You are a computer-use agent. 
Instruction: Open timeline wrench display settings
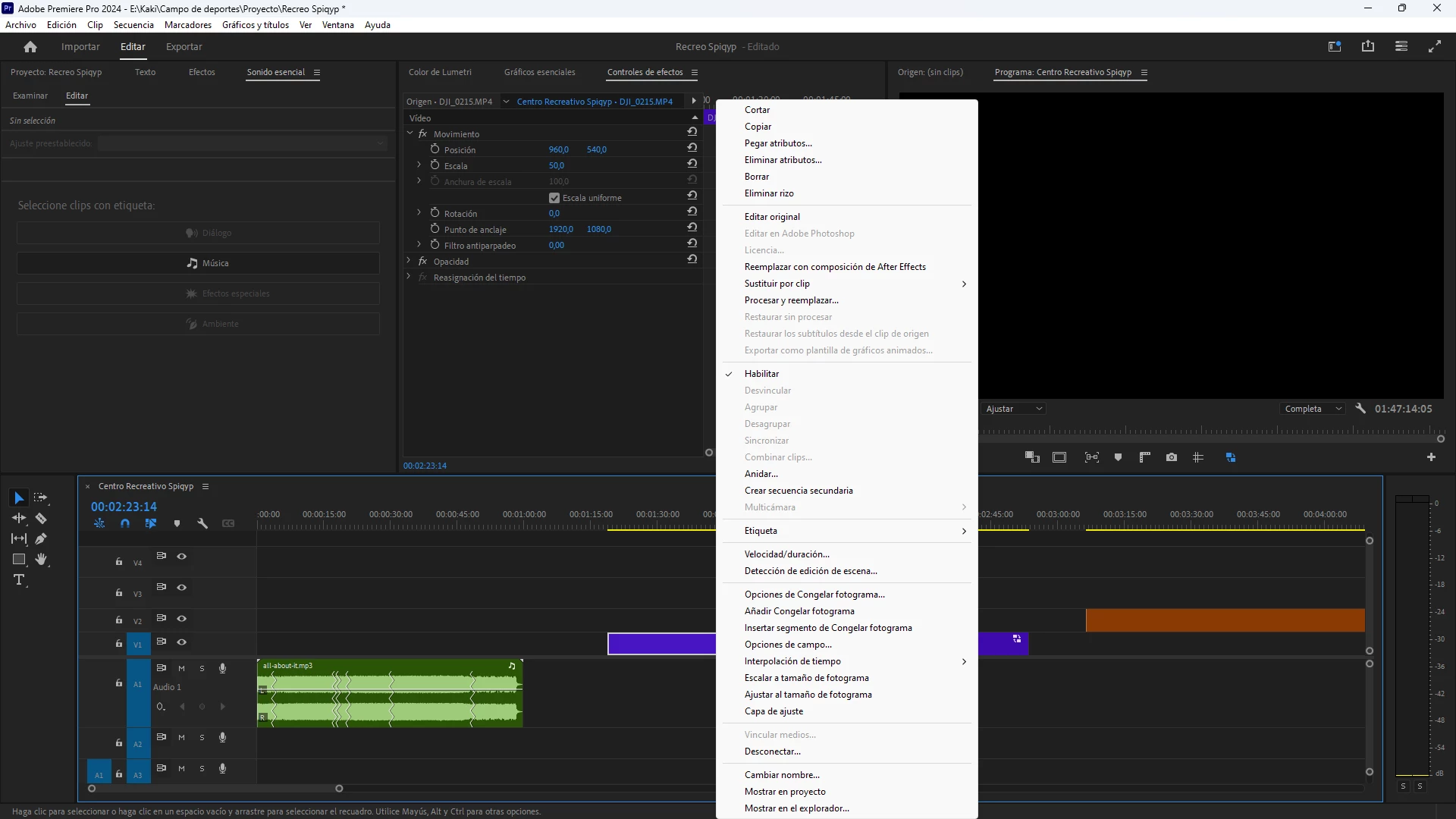pyautogui.click(x=202, y=523)
